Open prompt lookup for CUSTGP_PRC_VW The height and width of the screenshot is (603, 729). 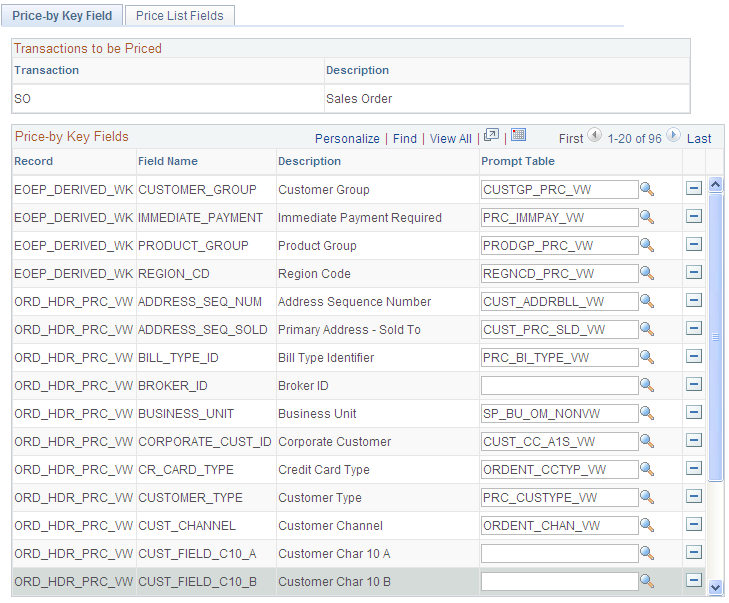[x=647, y=190]
